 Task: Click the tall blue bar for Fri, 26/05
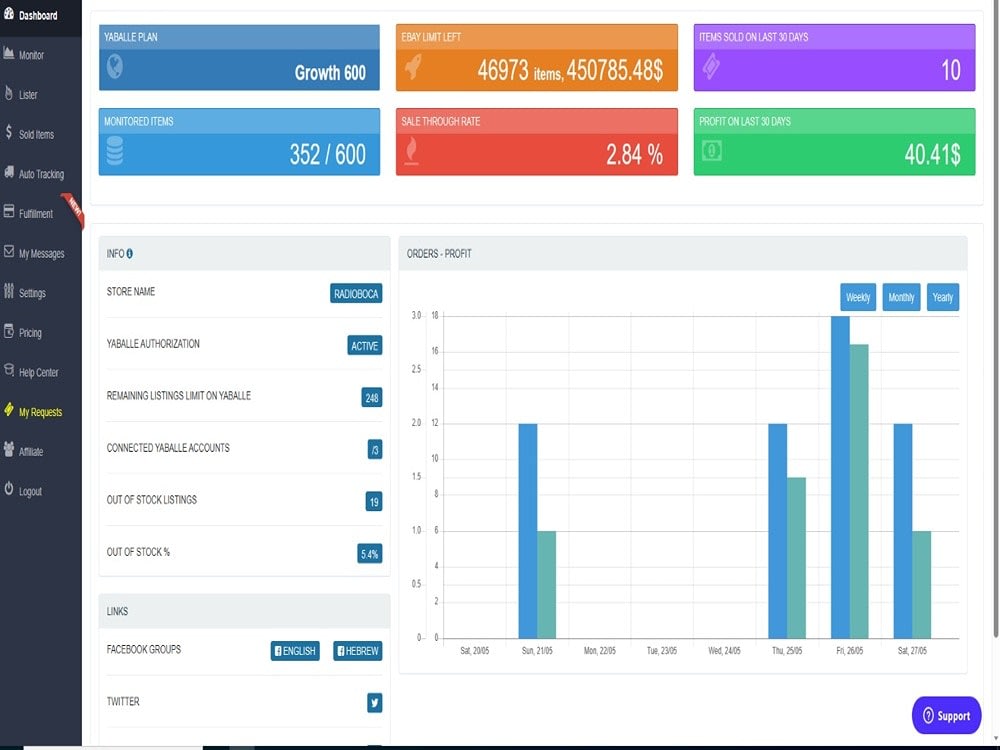(840, 477)
